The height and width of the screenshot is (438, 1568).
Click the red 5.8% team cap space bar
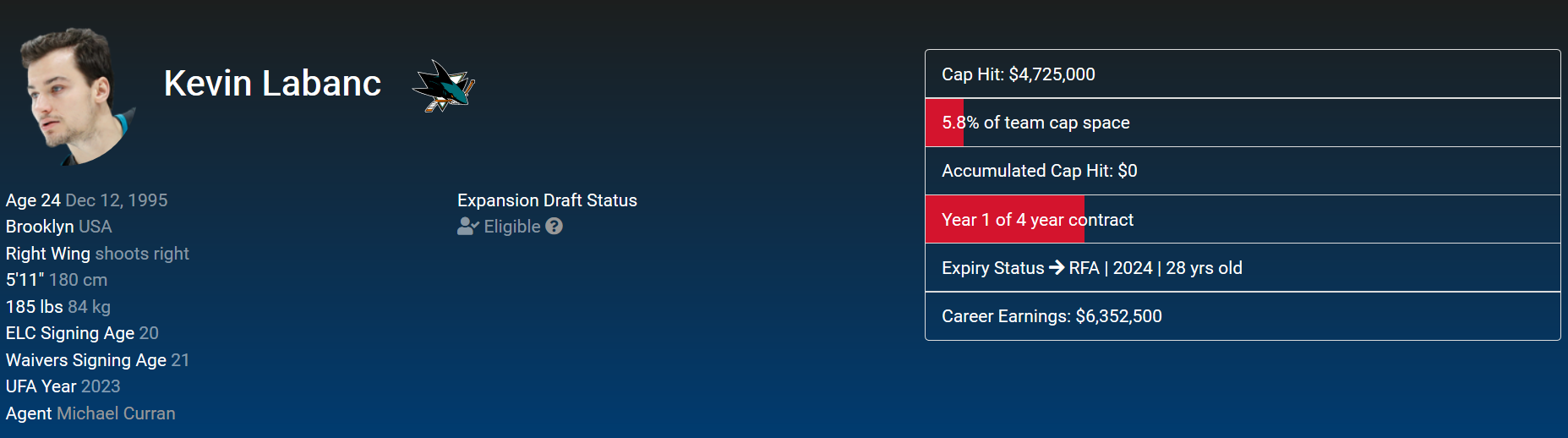[x=944, y=123]
